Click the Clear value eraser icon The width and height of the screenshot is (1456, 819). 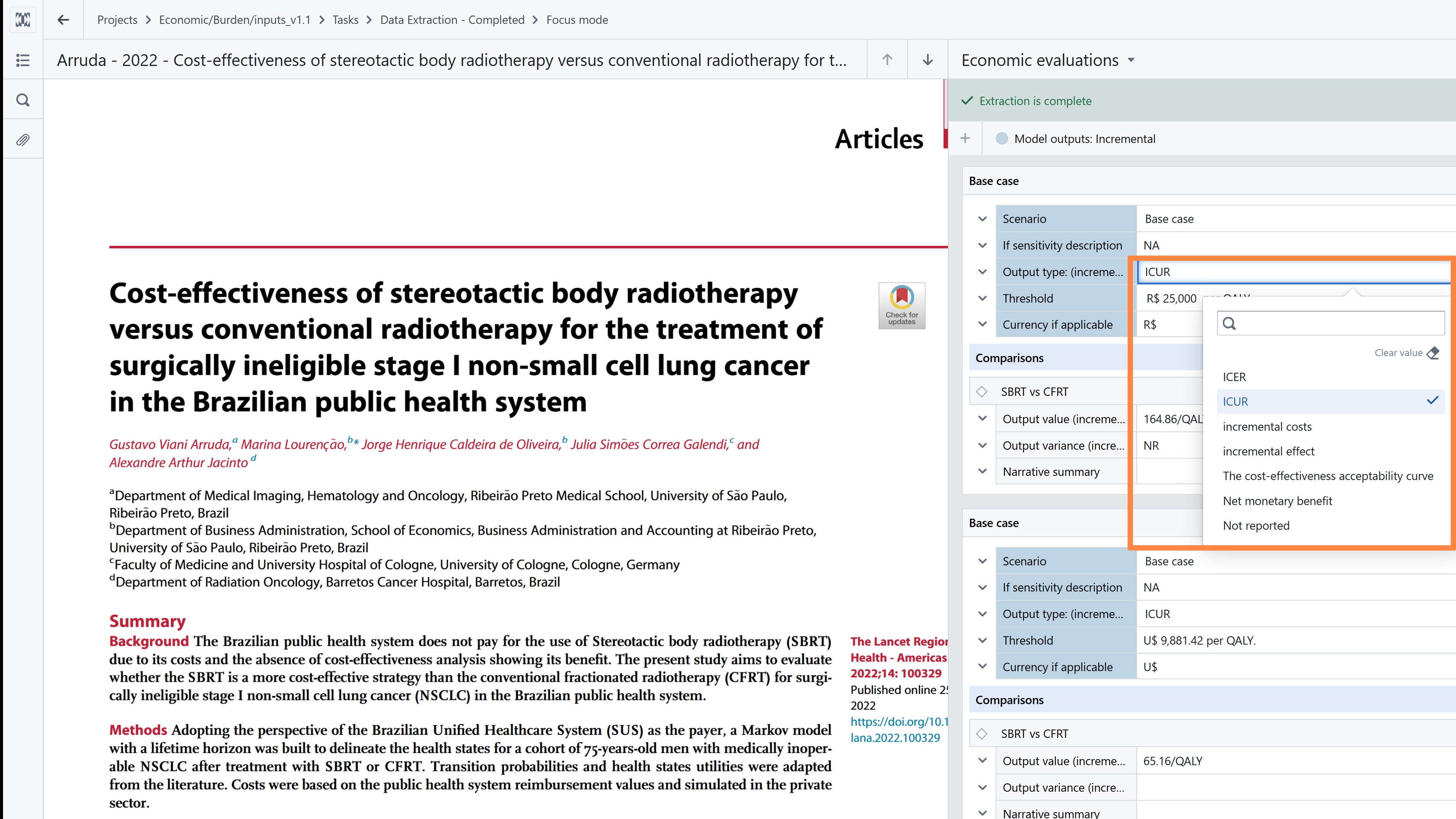[1433, 353]
